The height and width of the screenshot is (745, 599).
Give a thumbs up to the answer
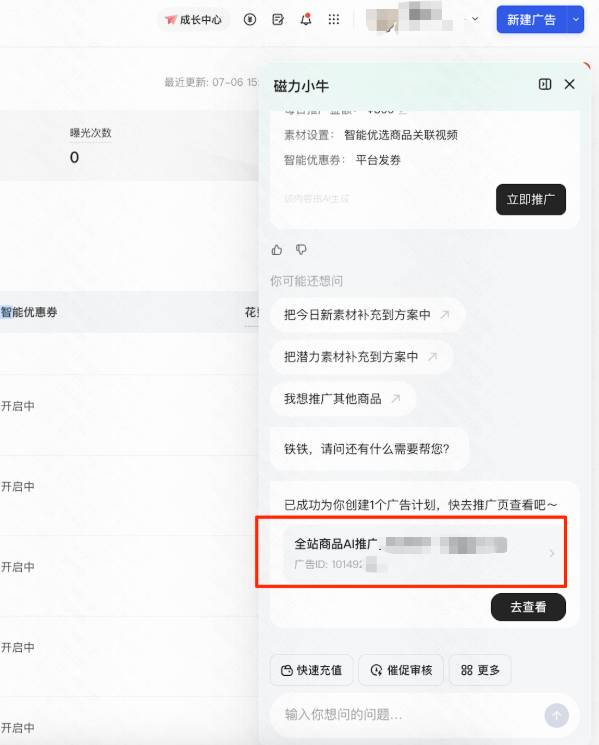coord(277,250)
